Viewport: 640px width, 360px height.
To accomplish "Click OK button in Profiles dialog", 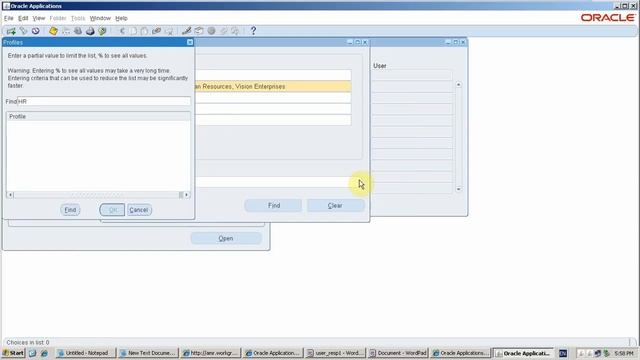I will coord(112,210).
